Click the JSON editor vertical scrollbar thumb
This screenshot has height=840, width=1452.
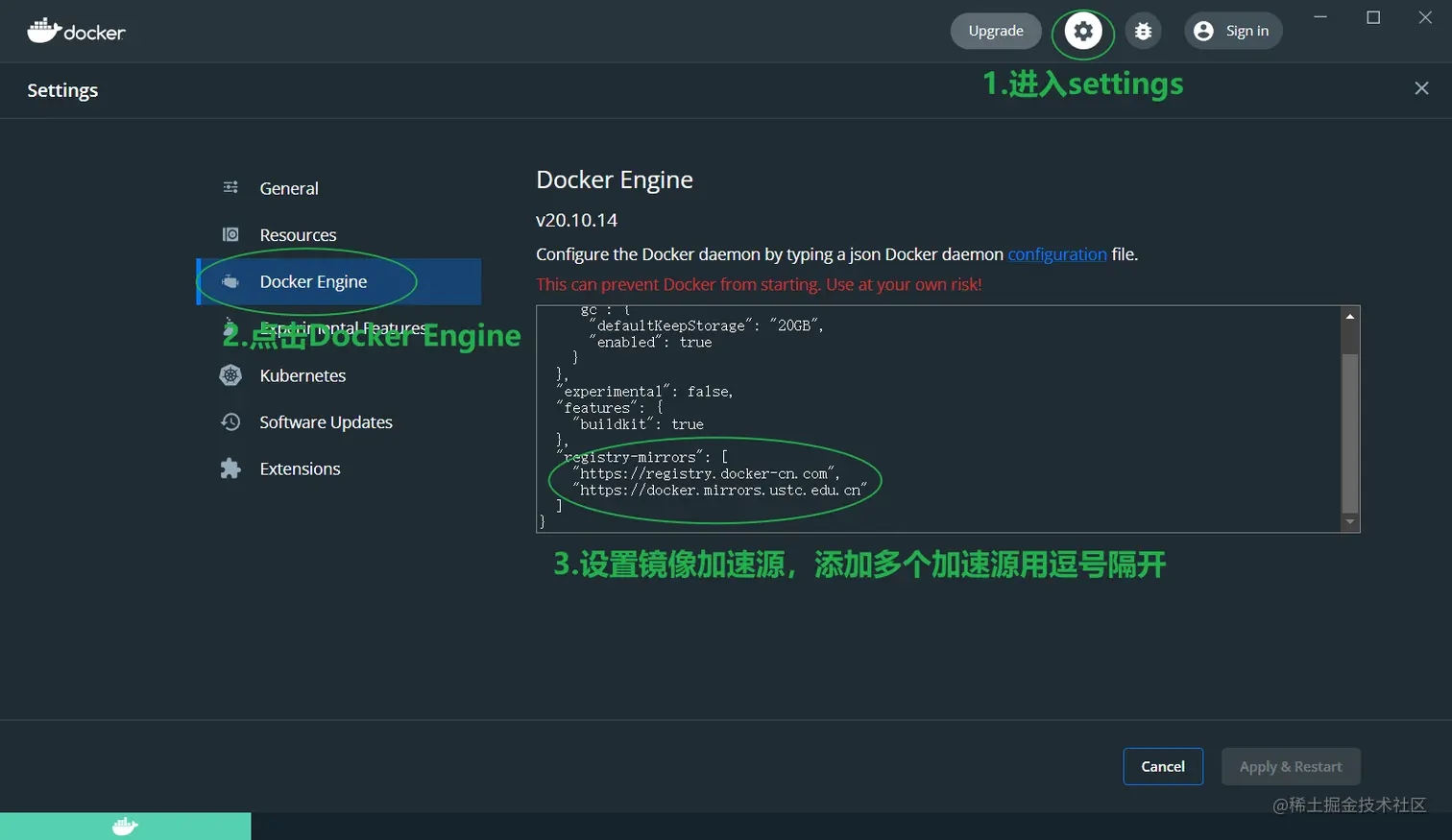[x=1350, y=432]
